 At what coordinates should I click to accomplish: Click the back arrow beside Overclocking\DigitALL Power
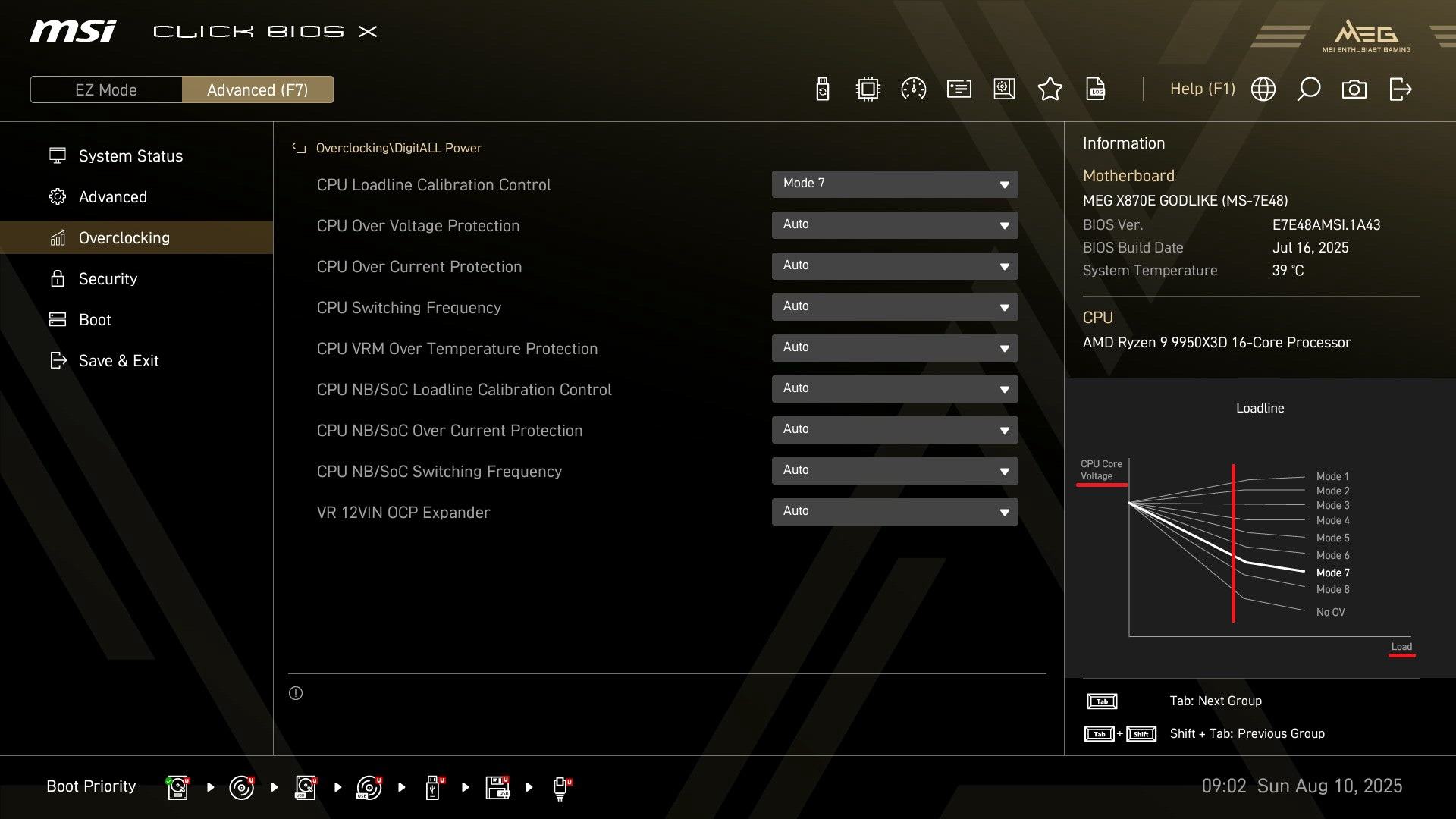[x=299, y=148]
